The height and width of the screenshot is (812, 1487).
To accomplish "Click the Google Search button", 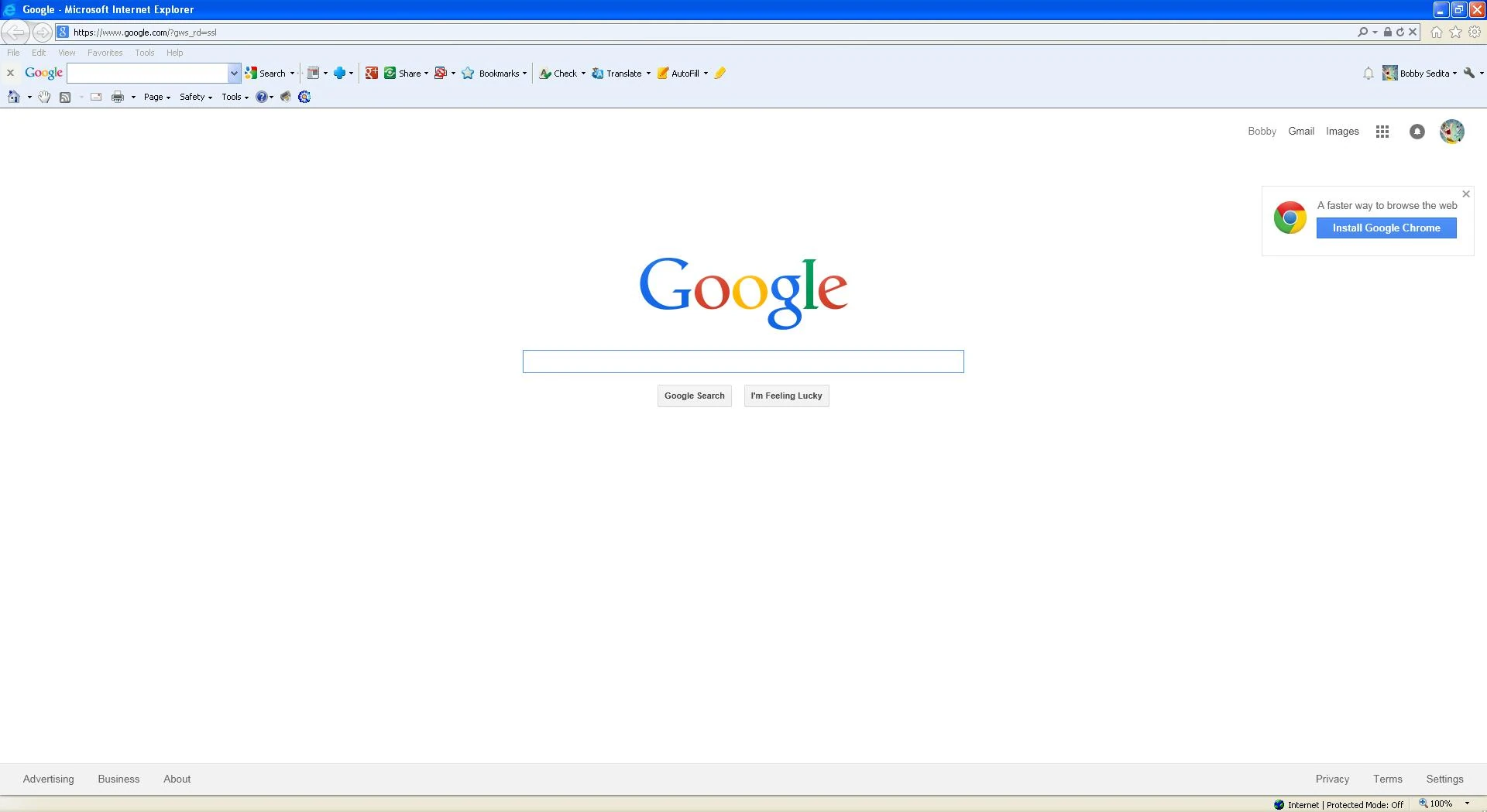I will click(695, 396).
